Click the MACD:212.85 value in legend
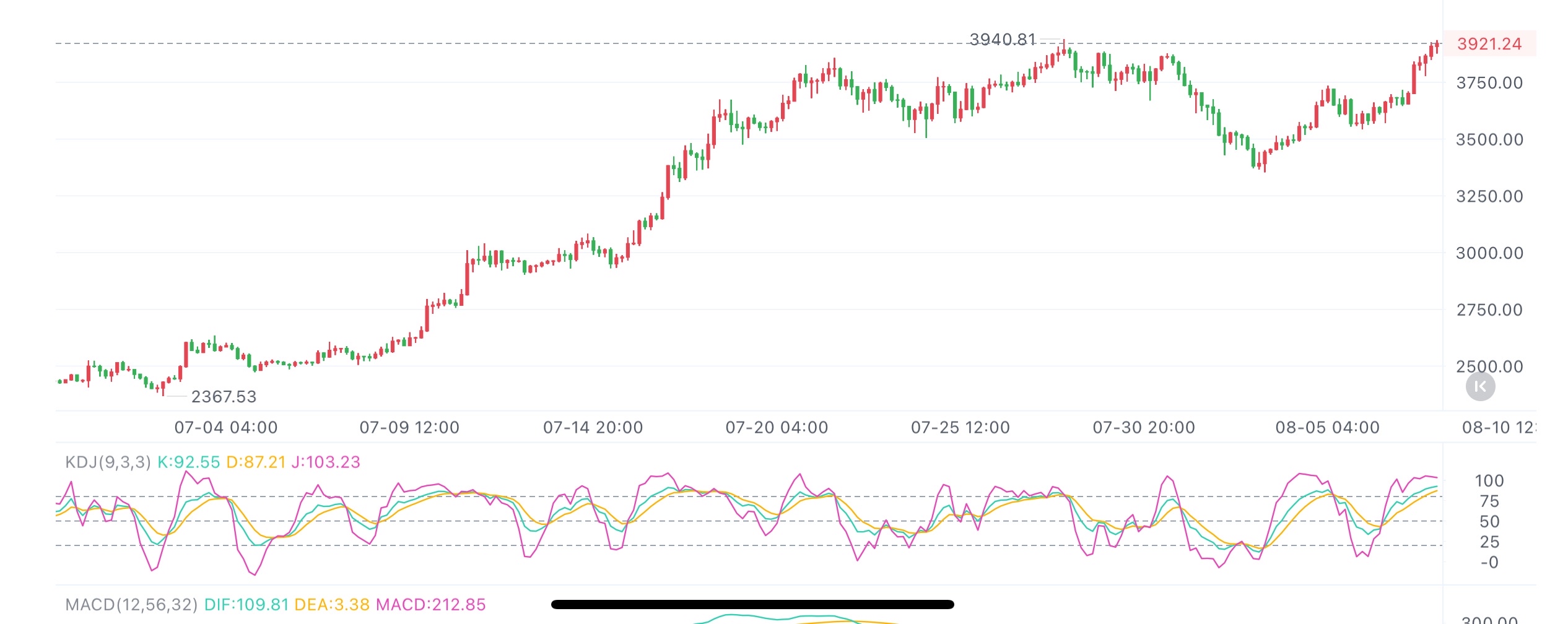The image size is (1568, 624). point(430,605)
